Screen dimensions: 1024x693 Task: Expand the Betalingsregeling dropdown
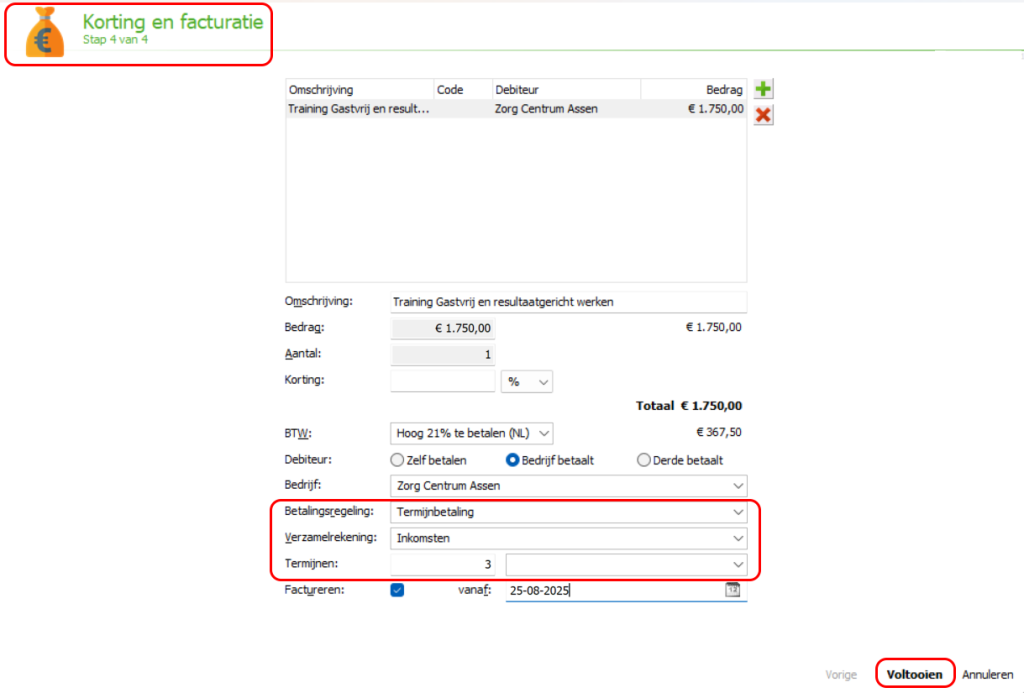click(x=738, y=512)
